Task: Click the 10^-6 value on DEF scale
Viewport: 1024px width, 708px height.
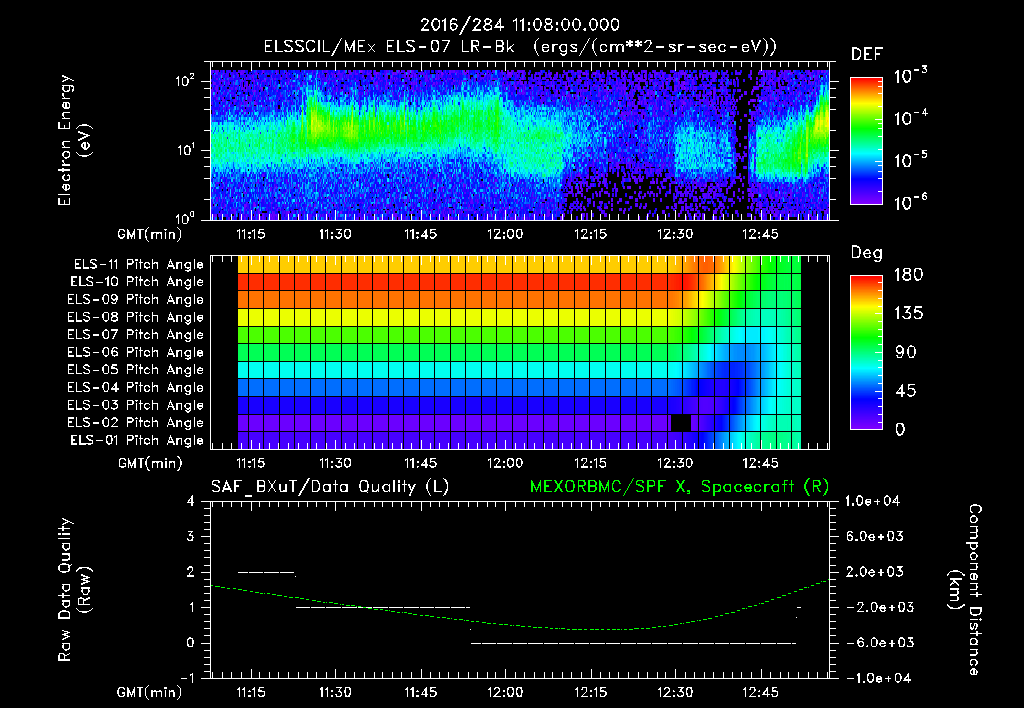Action: coord(910,202)
